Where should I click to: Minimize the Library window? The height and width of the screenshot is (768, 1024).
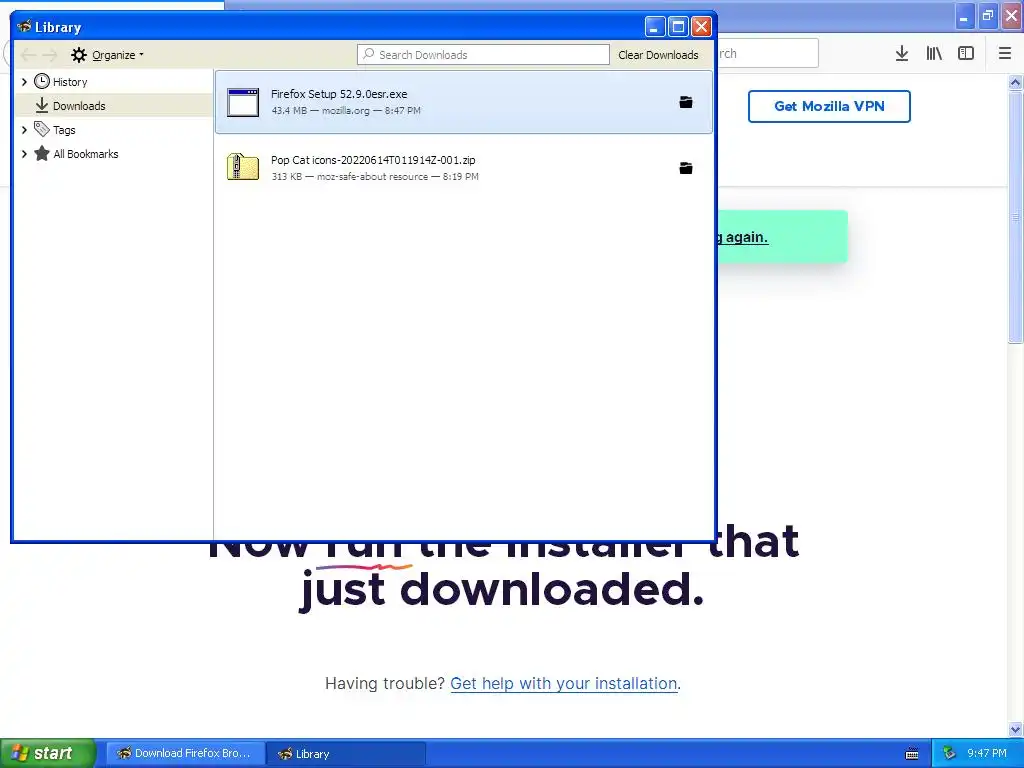pyautogui.click(x=655, y=27)
